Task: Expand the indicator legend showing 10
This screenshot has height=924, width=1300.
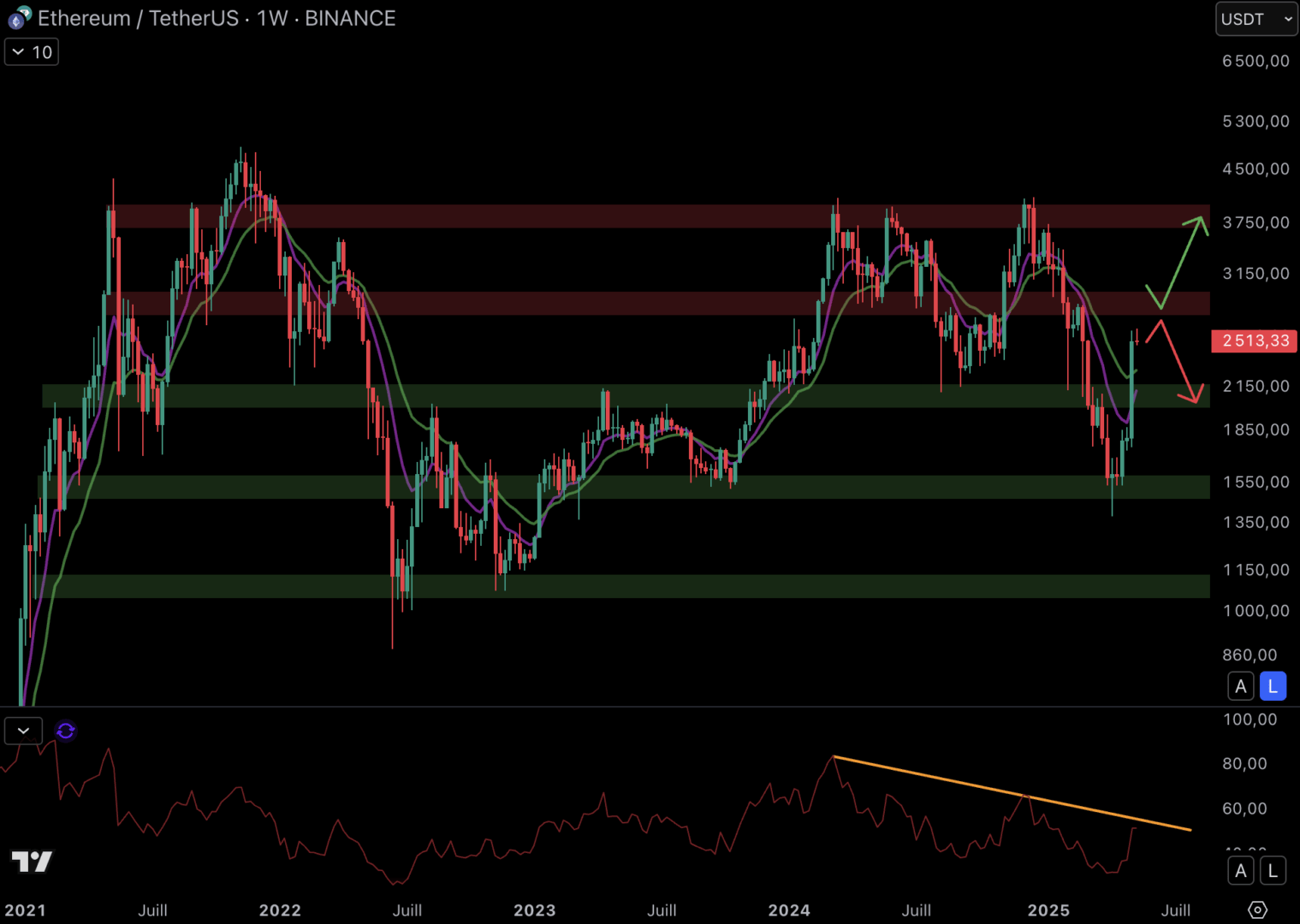Action: (x=32, y=52)
